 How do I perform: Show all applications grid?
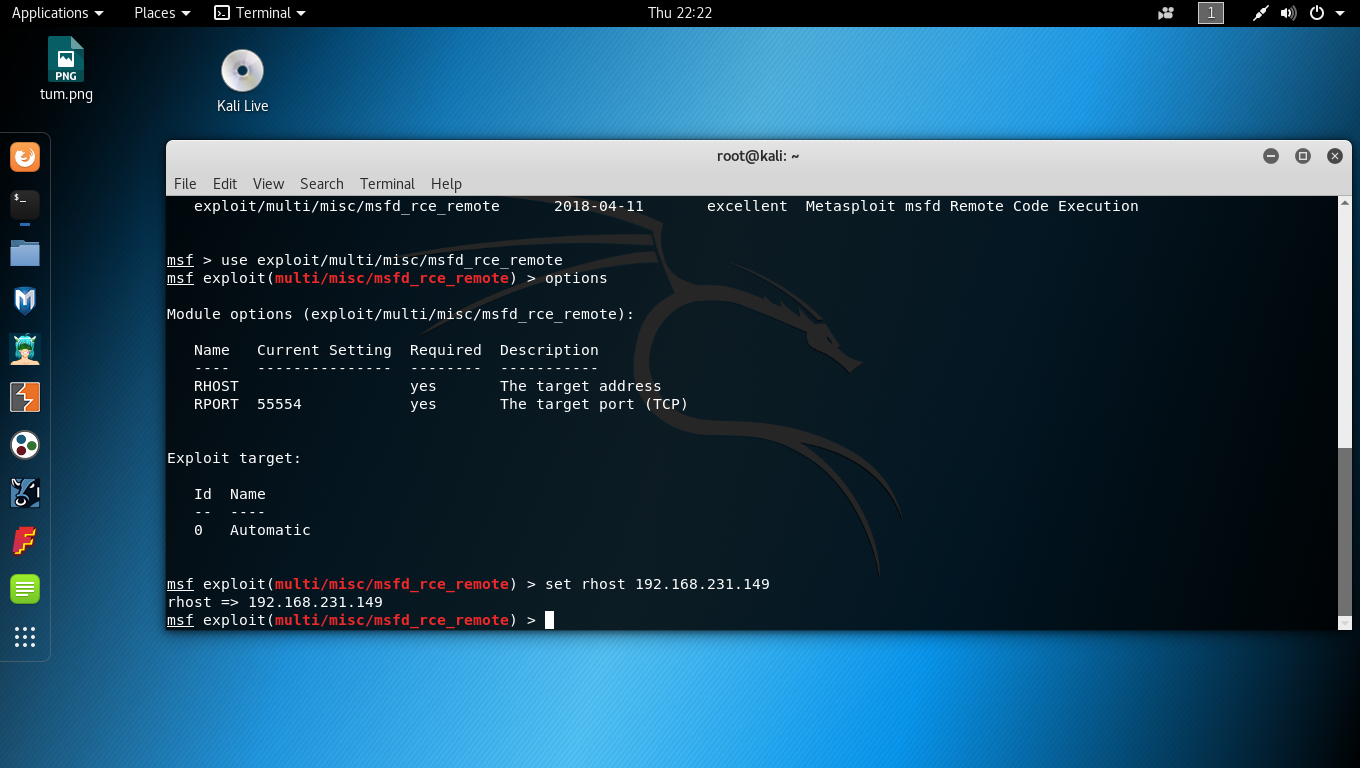(x=25, y=637)
